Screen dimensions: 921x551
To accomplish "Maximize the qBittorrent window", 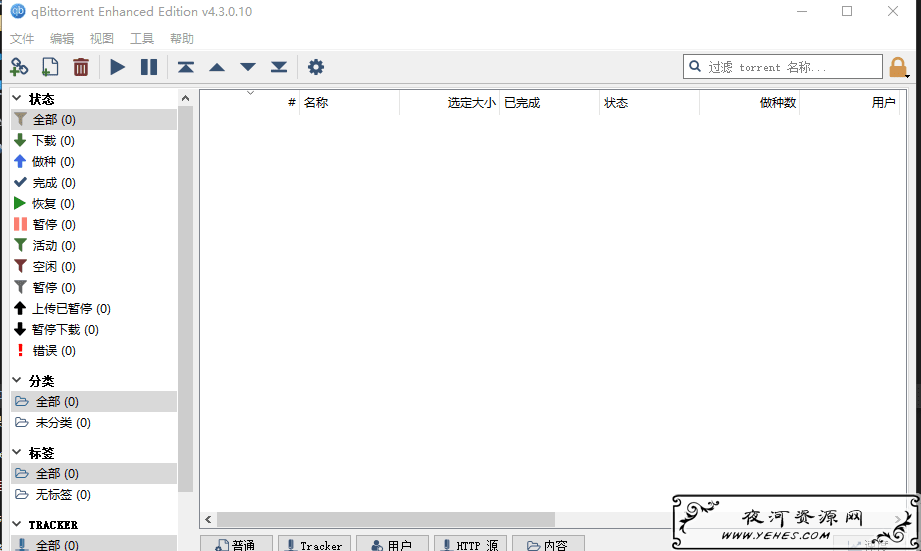I will [x=847, y=11].
